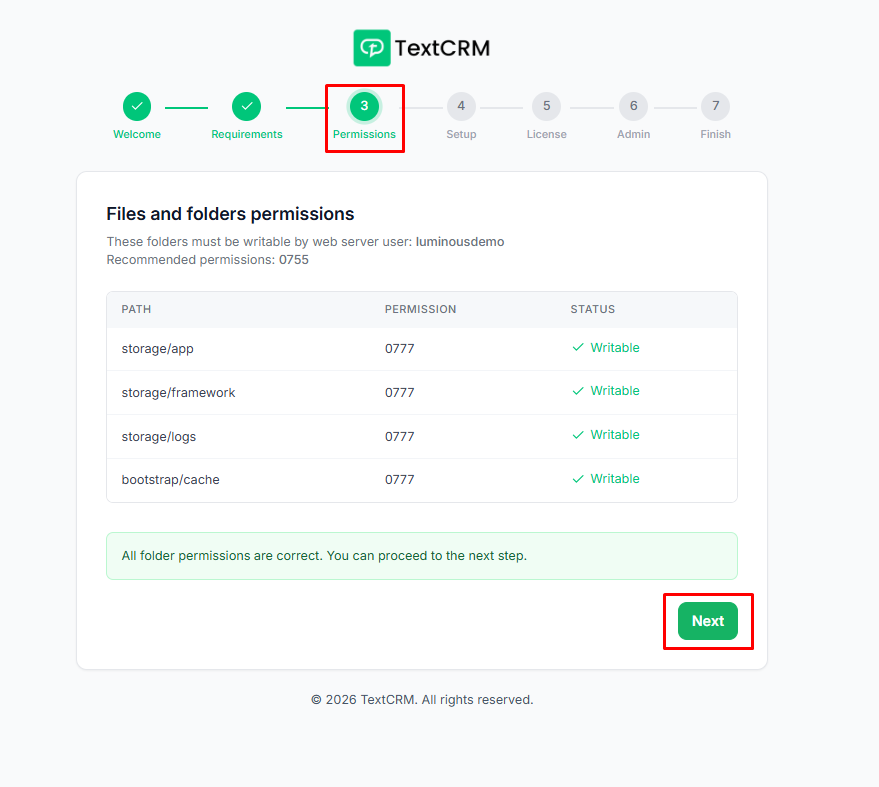Click the Welcome step checkmark circle
This screenshot has width=879, height=787.
tap(137, 106)
